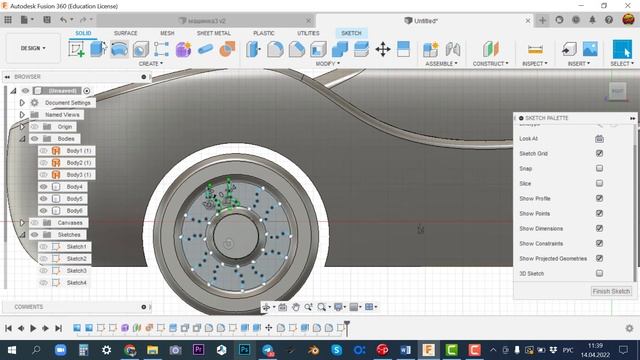Toggle the Show Constraints checkbox
The image size is (640, 360).
599,243
